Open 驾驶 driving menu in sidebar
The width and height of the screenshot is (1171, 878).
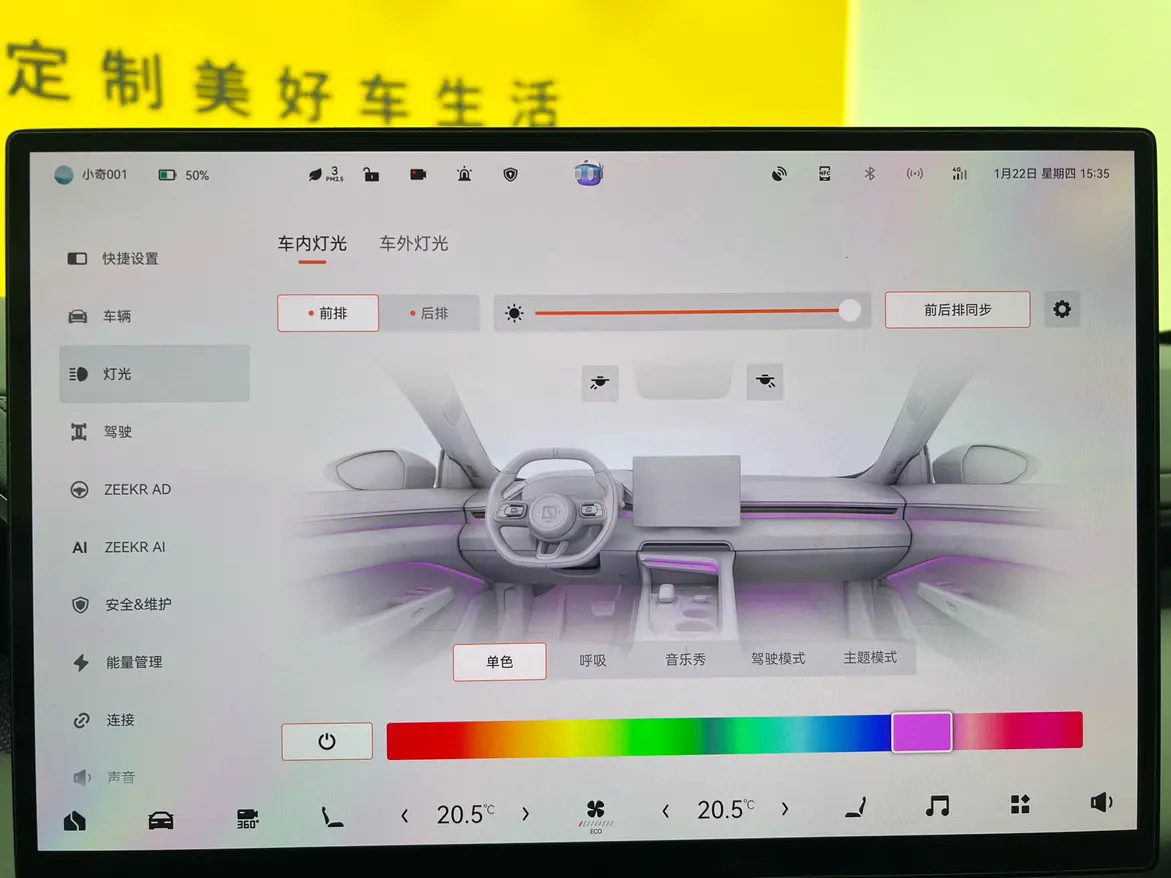pyautogui.click(x=117, y=432)
